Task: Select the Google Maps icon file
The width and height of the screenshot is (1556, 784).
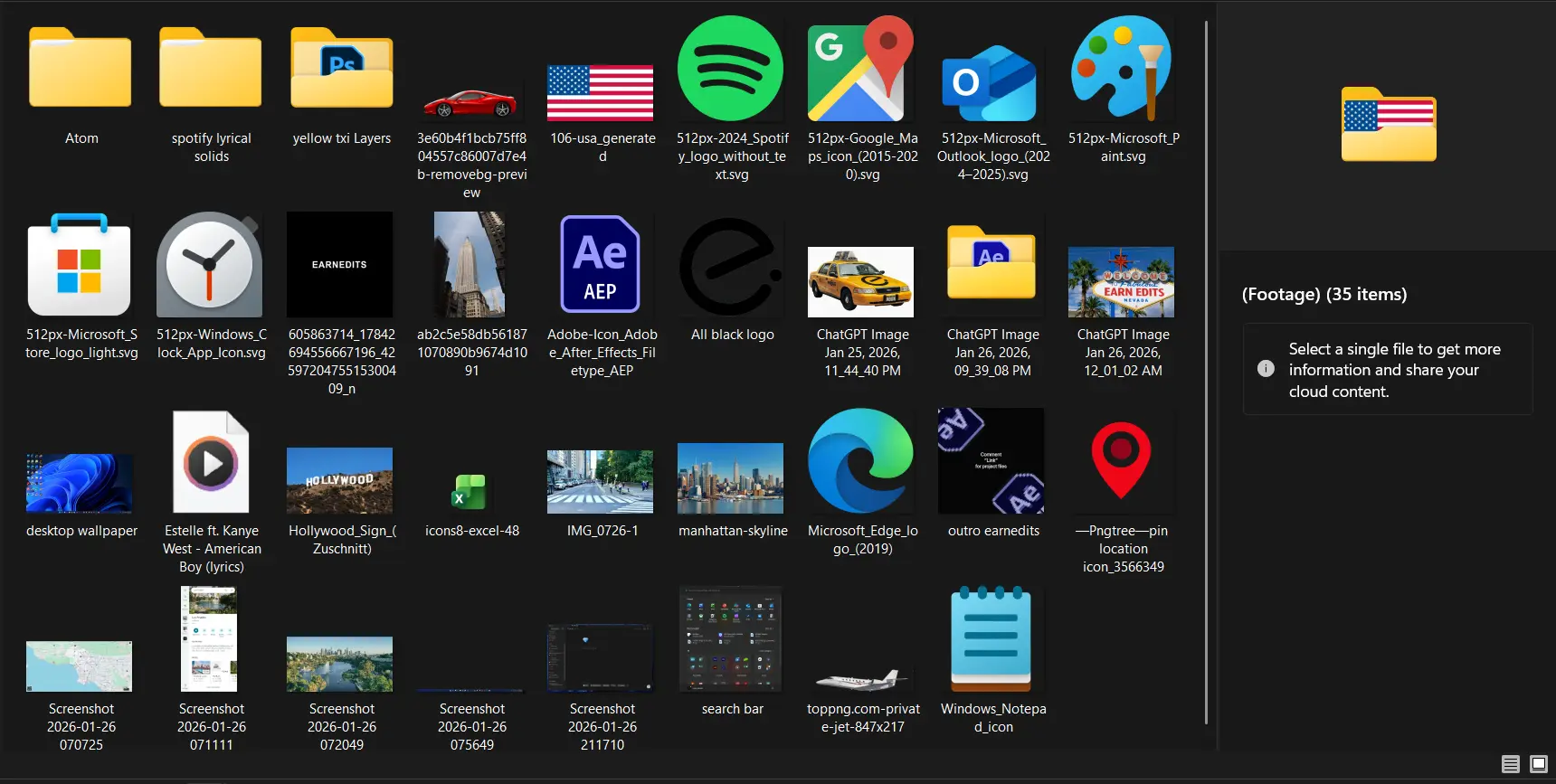Action: point(861,70)
